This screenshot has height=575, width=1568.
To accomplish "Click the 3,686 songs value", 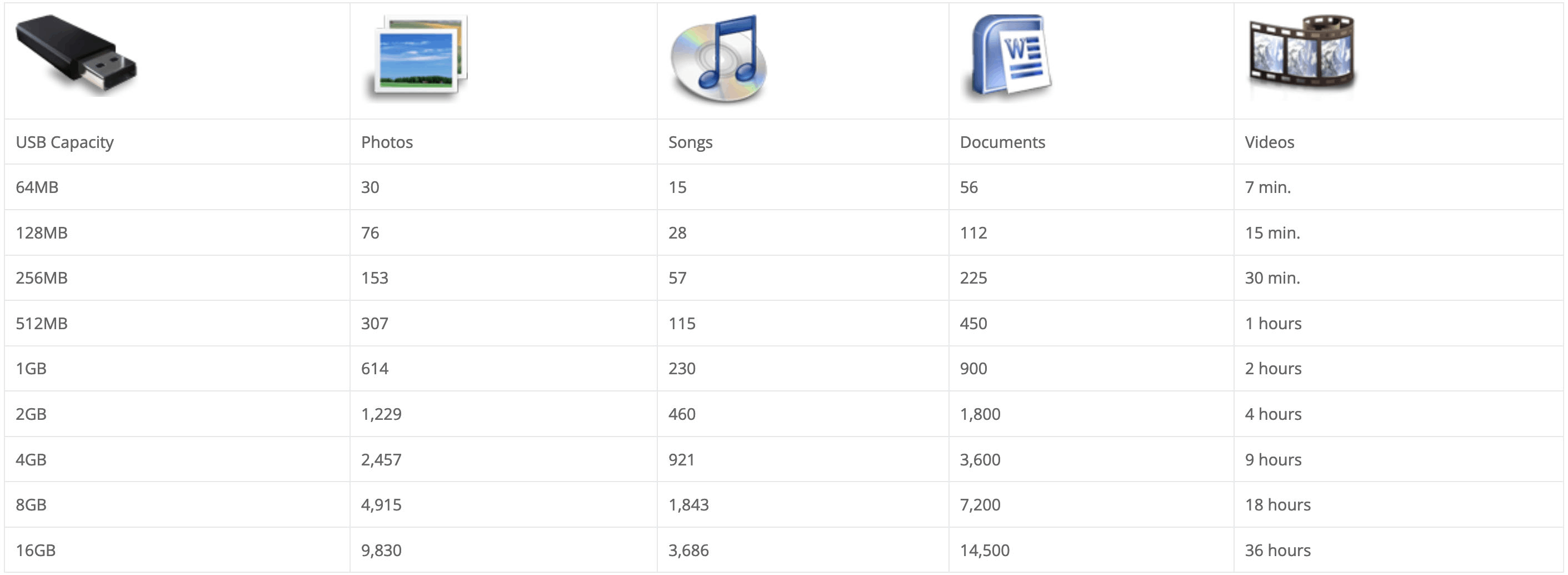I will (688, 550).
